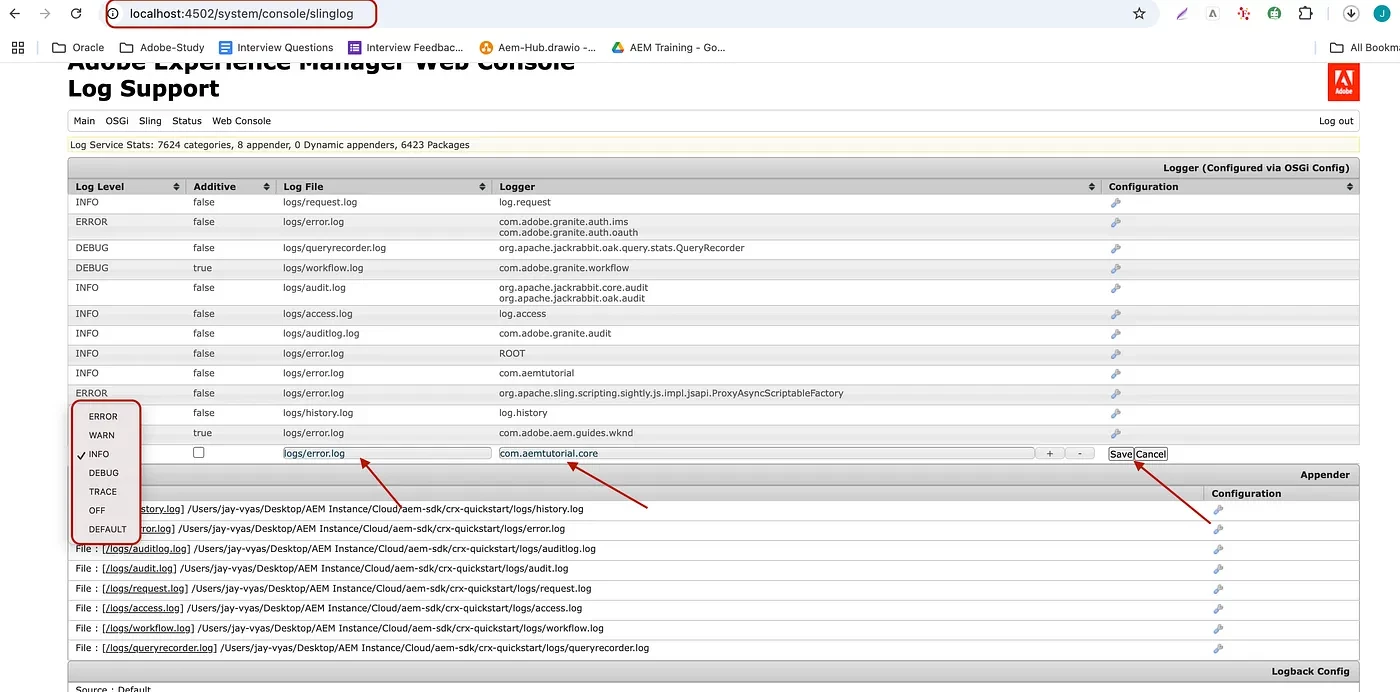The width and height of the screenshot is (1400, 692).
Task: Edit the ROOT logger configuration
Action: tap(1116, 355)
